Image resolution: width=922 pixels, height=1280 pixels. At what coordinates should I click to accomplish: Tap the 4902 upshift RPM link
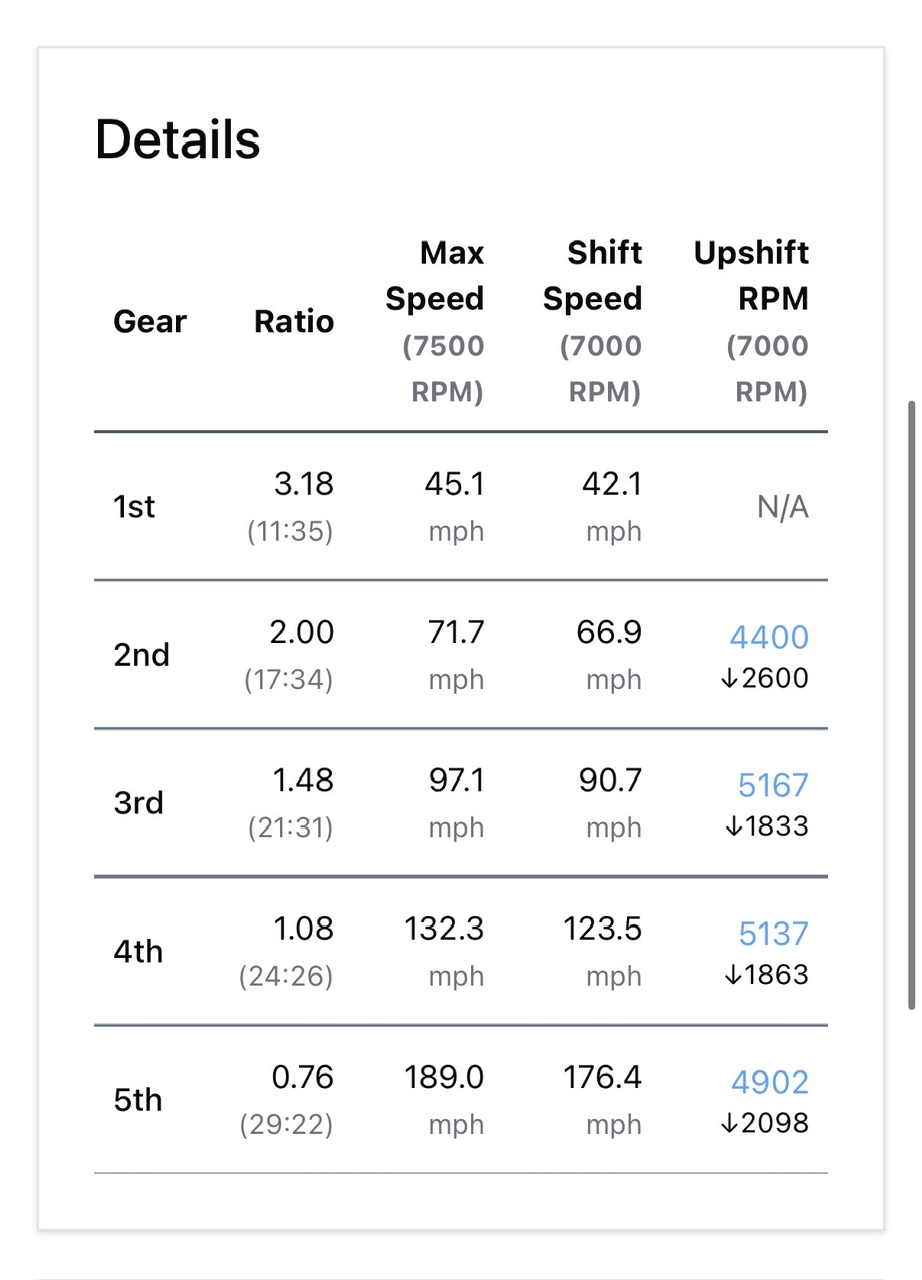click(x=769, y=1082)
